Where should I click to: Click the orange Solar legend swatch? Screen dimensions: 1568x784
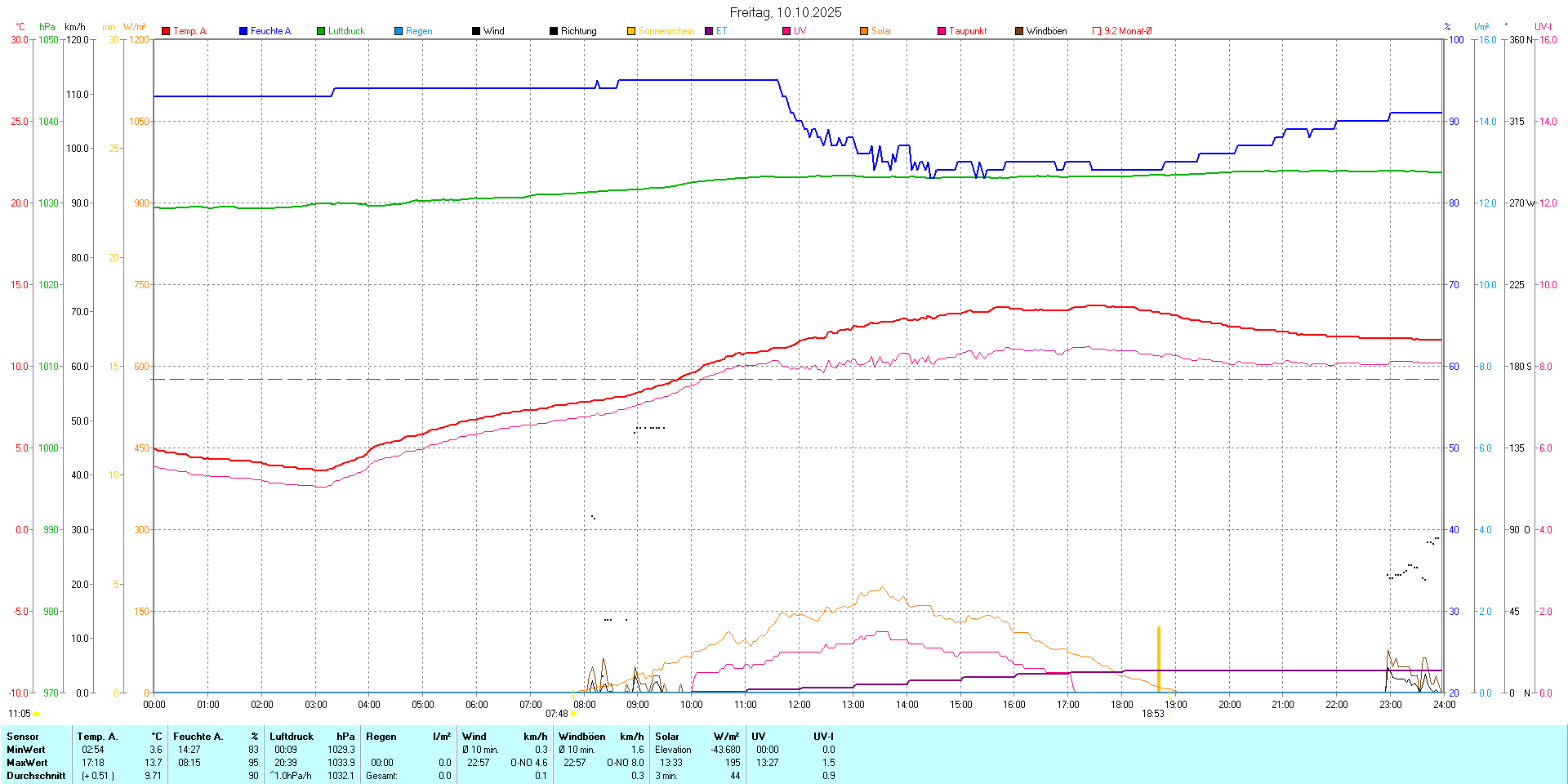[864, 31]
